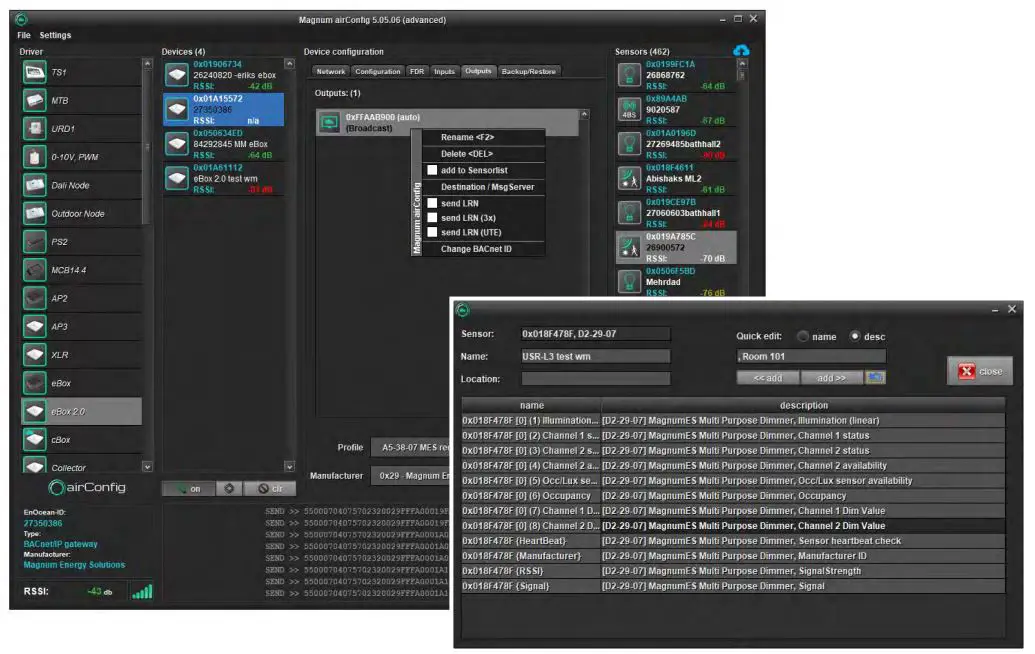Click sensor 0x89A4AB 485 icon

[x=629, y=110]
